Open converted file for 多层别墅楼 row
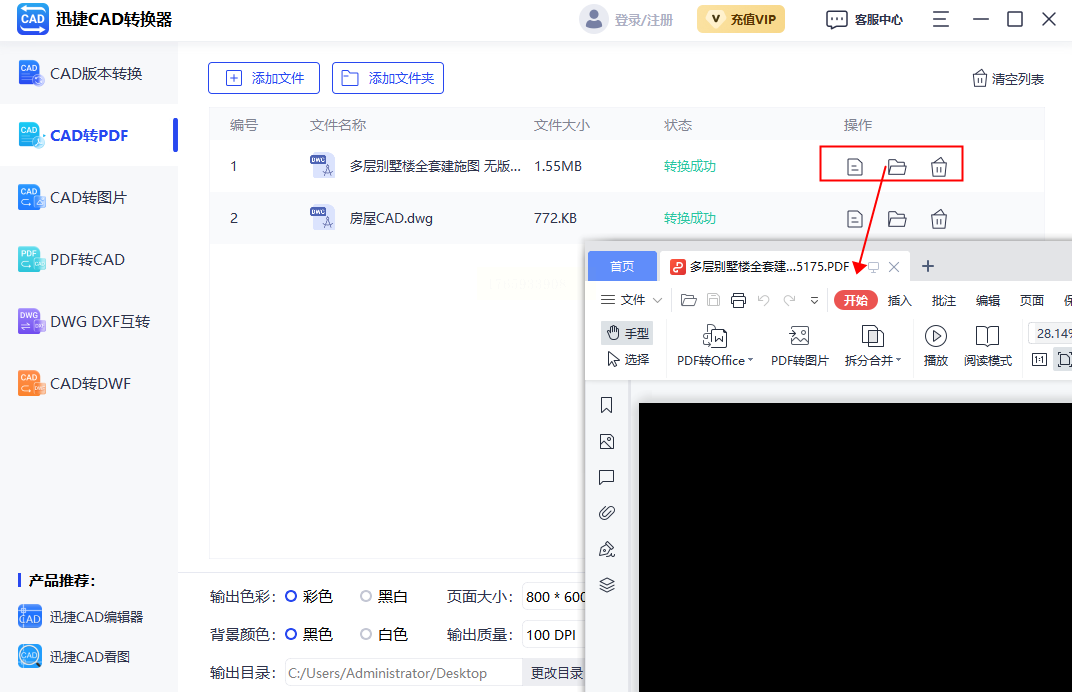The width and height of the screenshot is (1072, 692). pyautogui.click(x=855, y=166)
